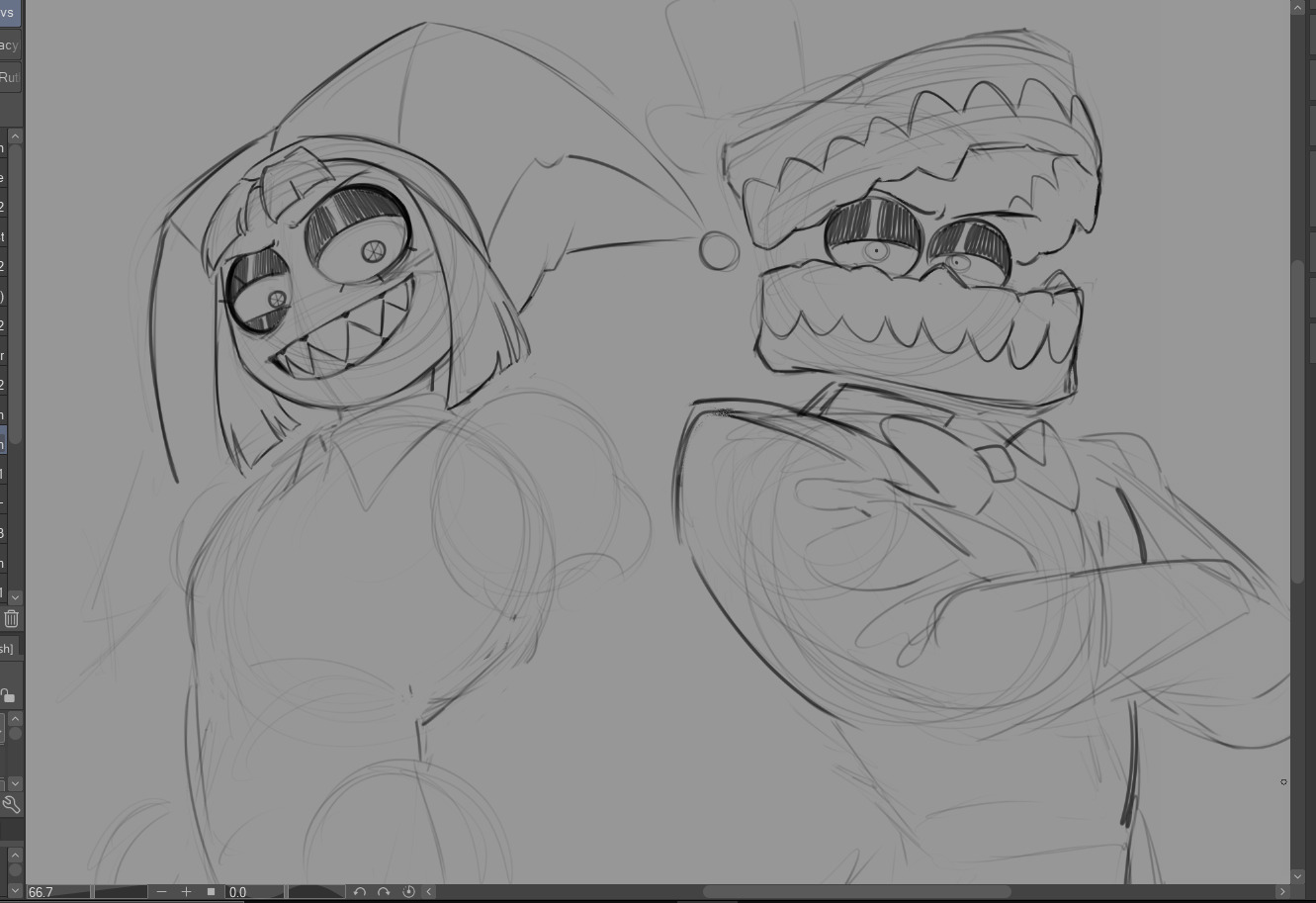Click the zoom out minus button
The height and width of the screenshot is (903, 1316).
click(162, 891)
